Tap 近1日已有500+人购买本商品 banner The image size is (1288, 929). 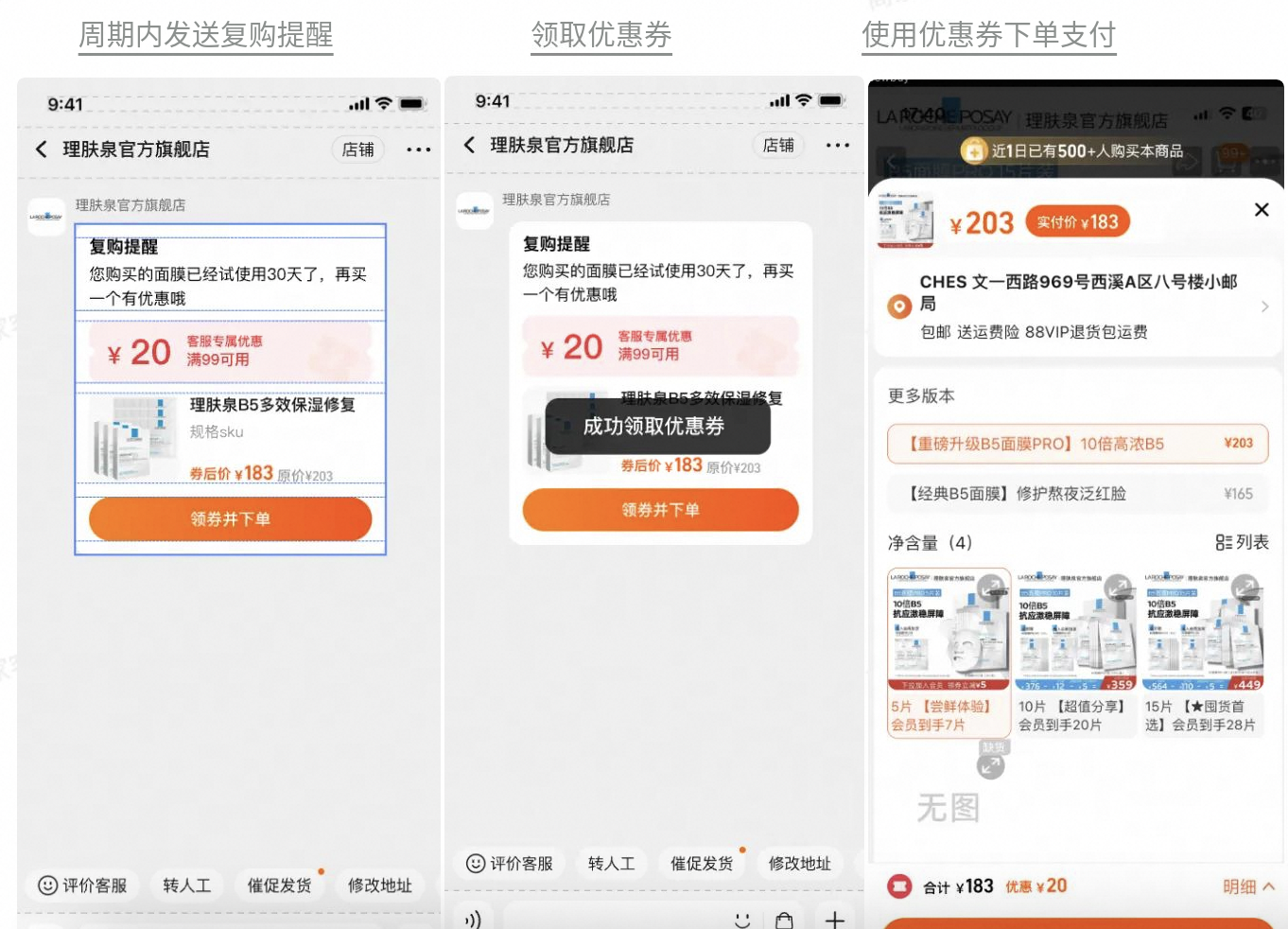point(1073,150)
